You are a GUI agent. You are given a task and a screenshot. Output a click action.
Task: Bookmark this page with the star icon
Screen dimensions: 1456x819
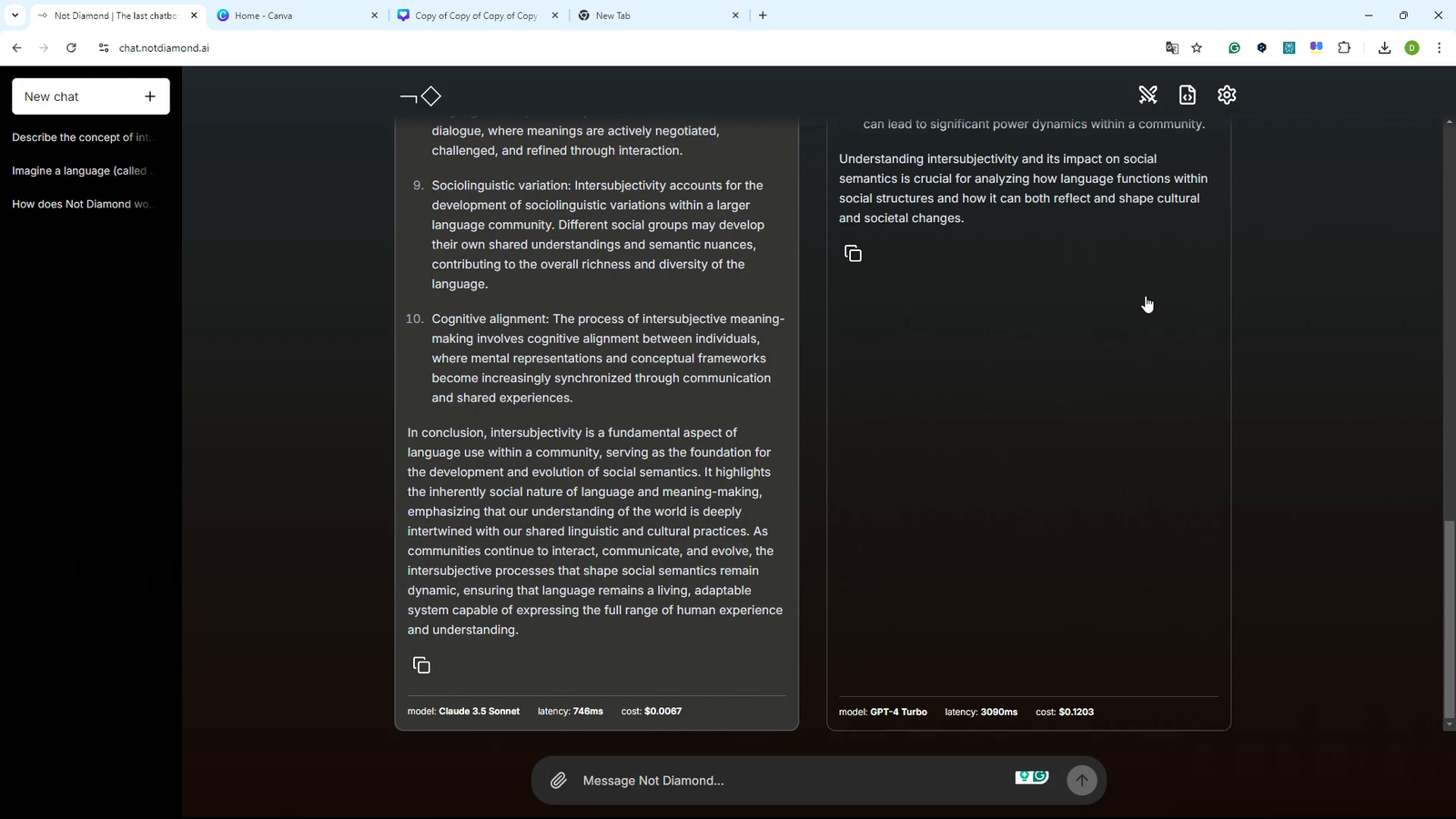point(1197,47)
